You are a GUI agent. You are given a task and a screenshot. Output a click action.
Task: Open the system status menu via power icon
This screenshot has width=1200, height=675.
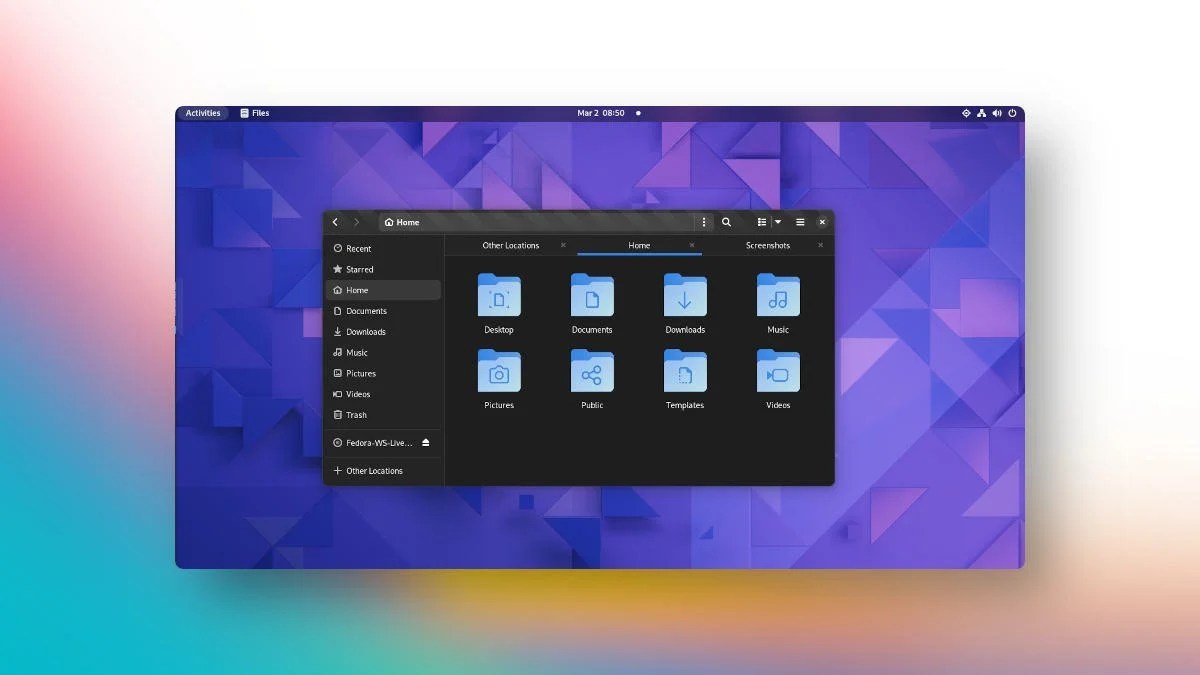coord(1012,113)
